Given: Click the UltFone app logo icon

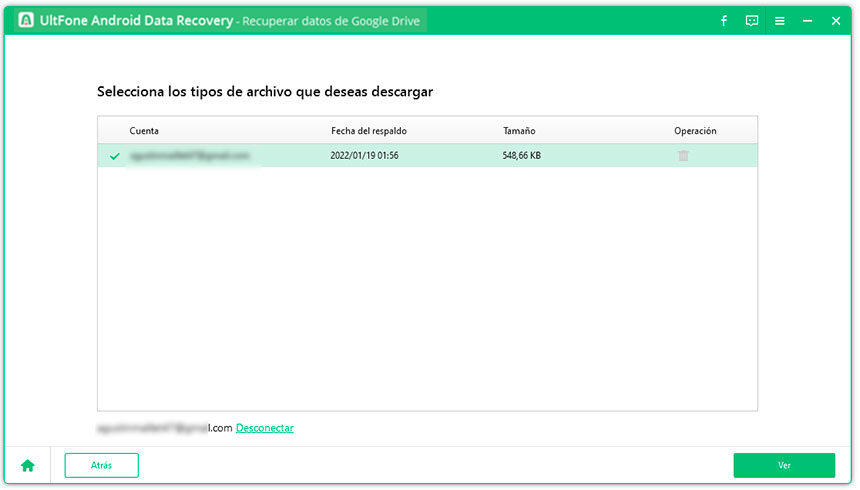Looking at the screenshot, I should point(26,20).
